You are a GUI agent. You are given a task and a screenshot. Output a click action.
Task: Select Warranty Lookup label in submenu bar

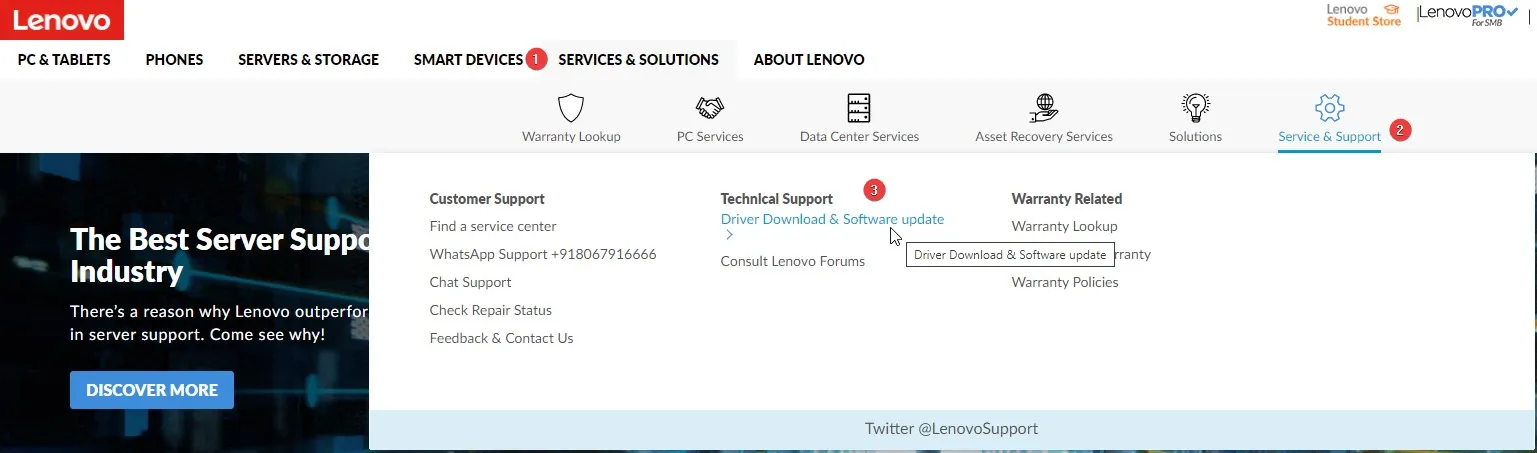tap(571, 136)
